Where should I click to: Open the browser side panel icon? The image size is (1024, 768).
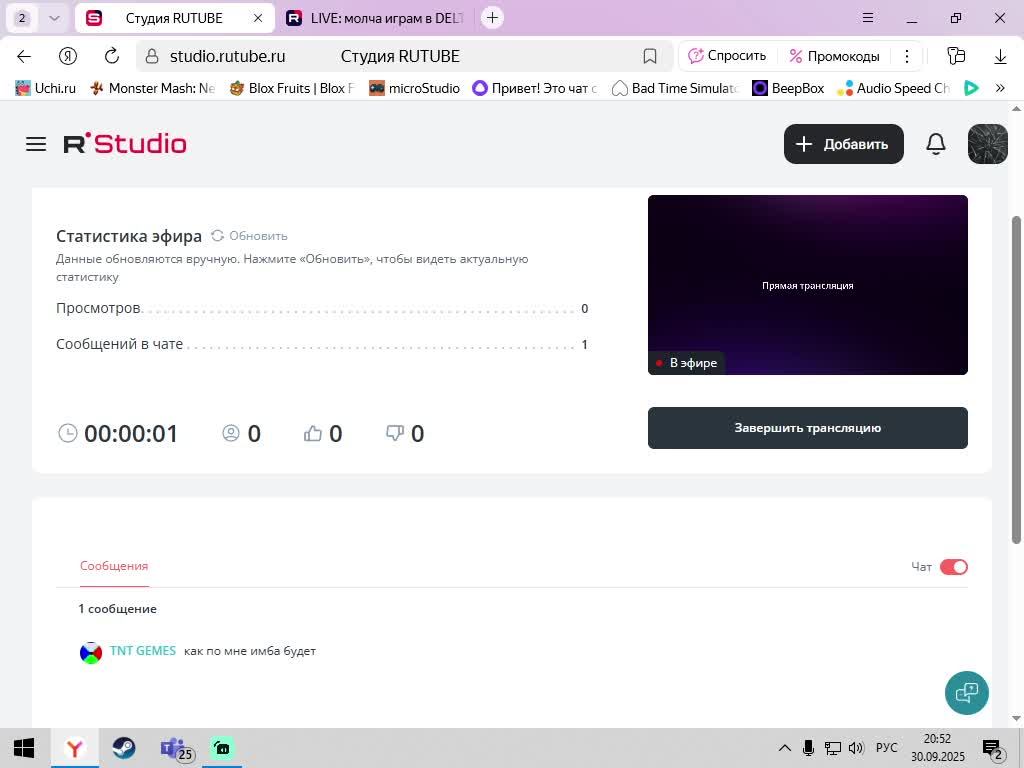point(956,56)
